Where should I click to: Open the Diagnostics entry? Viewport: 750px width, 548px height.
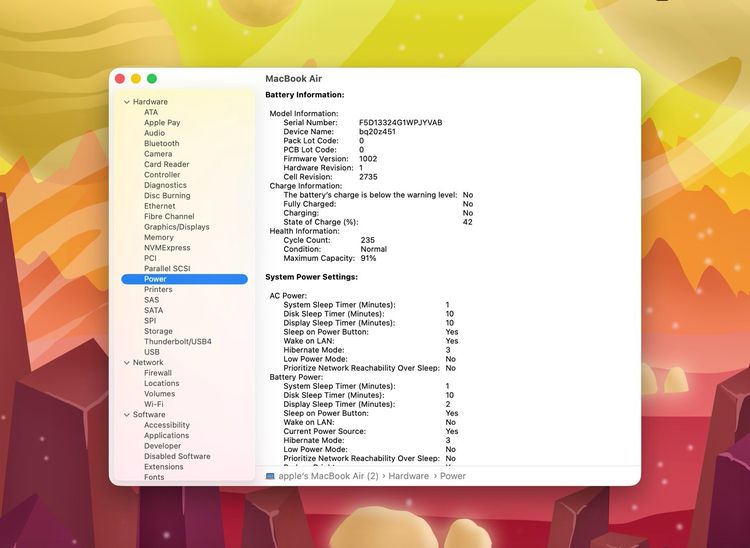point(165,185)
